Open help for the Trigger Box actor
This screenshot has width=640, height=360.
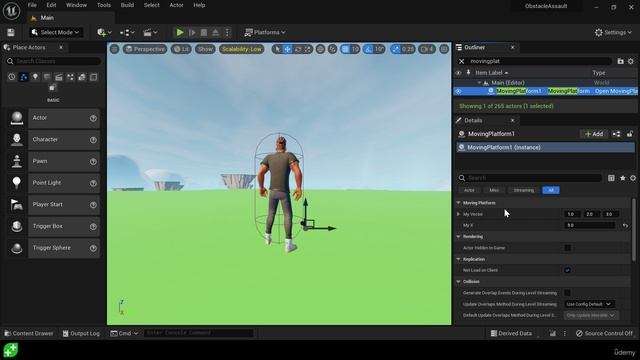point(93,227)
